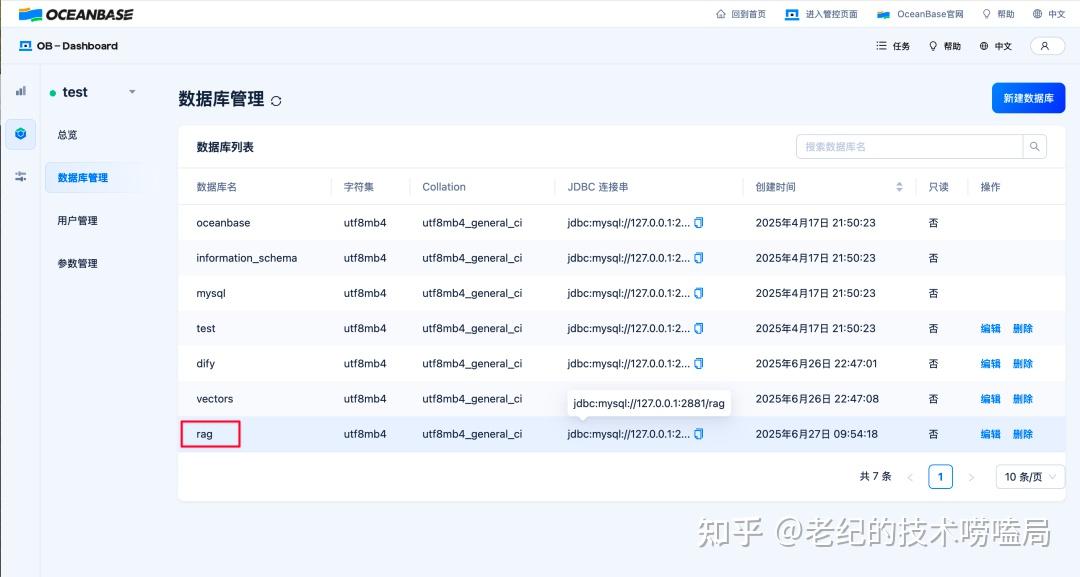Viewport: 1080px width, 577px height.
Task: Sort the table by 创建时间 column
Action: (x=898, y=187)
